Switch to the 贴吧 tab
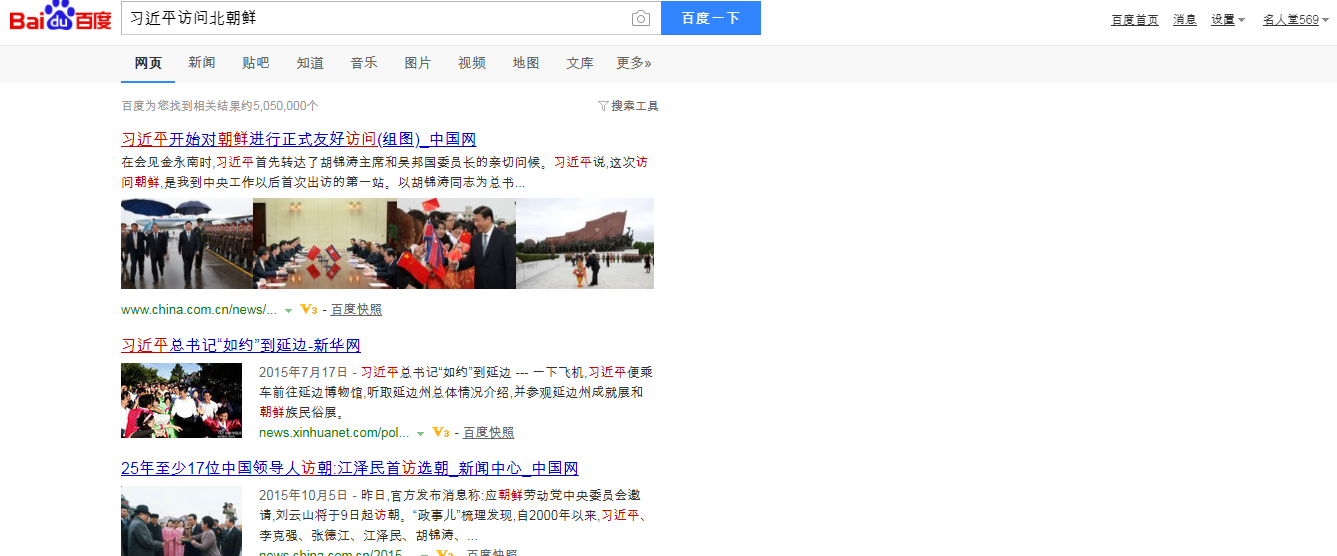Screen dimensions: 1337x556 coord(256,63)
